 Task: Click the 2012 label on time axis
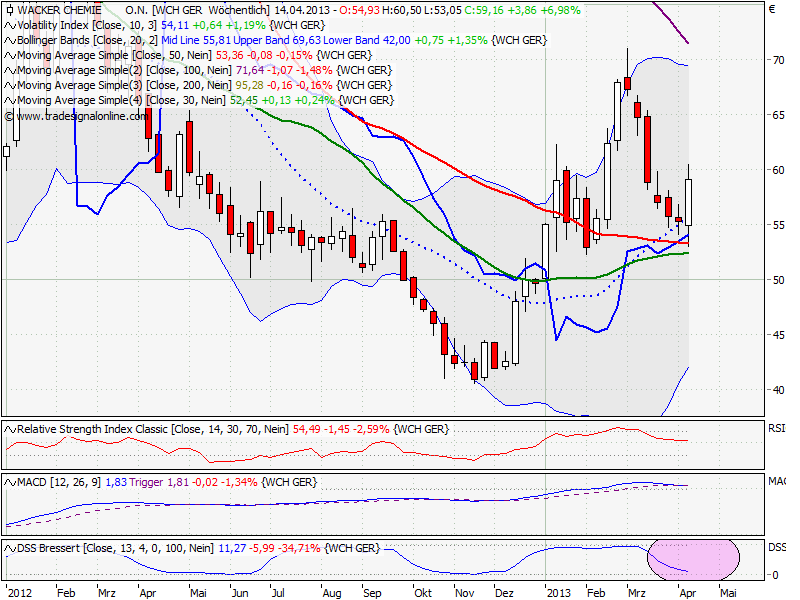[x=20, y=593]
